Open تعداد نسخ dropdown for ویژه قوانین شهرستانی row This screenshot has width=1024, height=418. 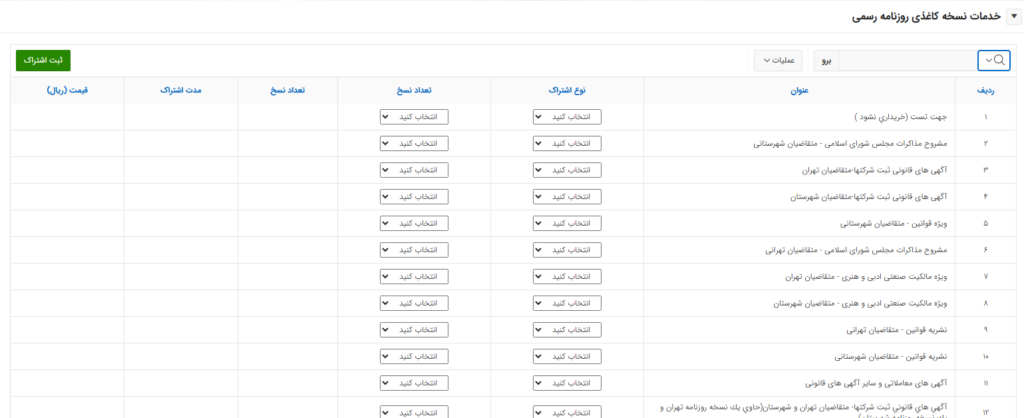[x=414, y=223]
